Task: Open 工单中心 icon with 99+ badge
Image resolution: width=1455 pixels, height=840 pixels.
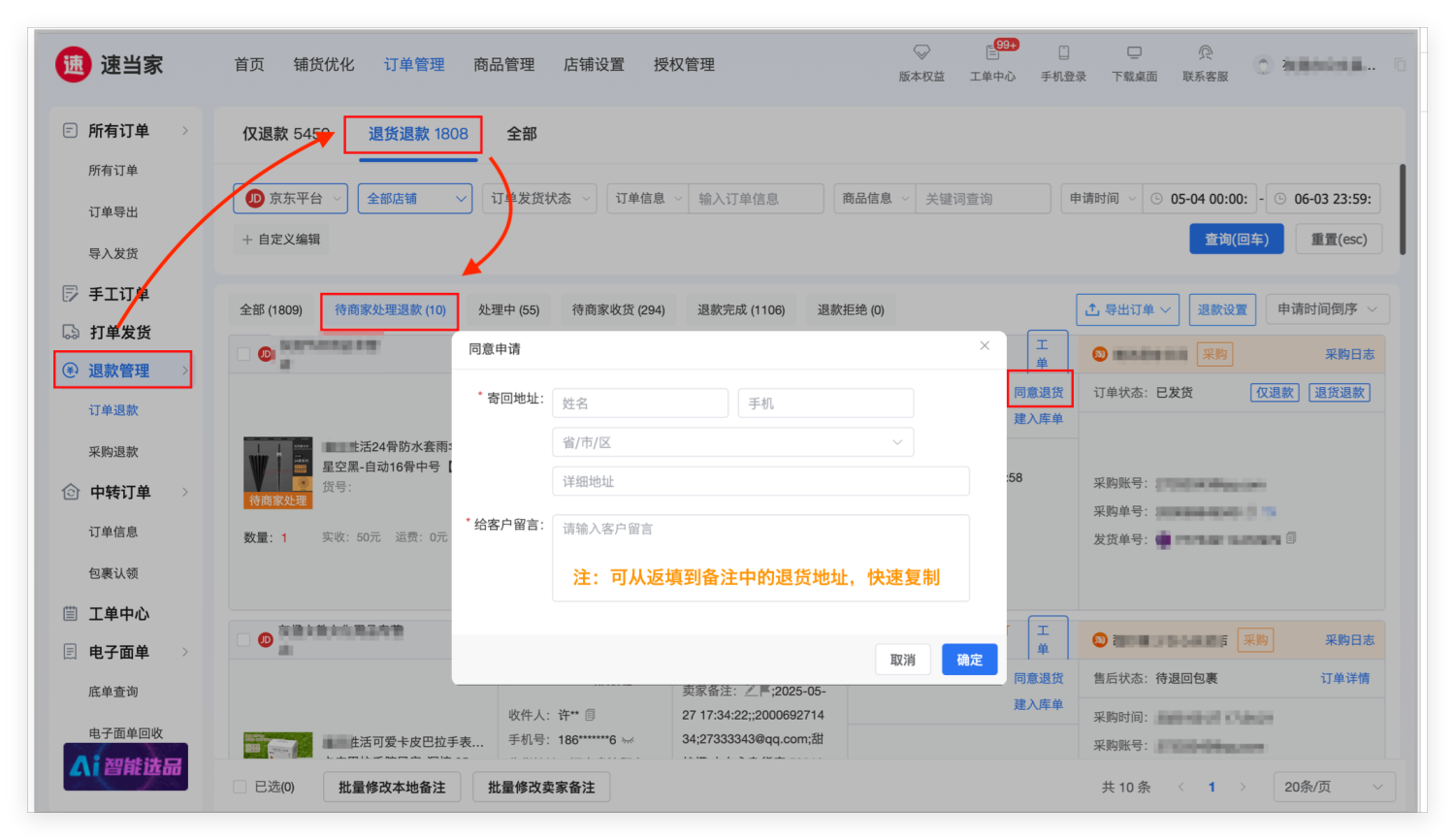Action: pyautogui.click(x=992, y=52)
